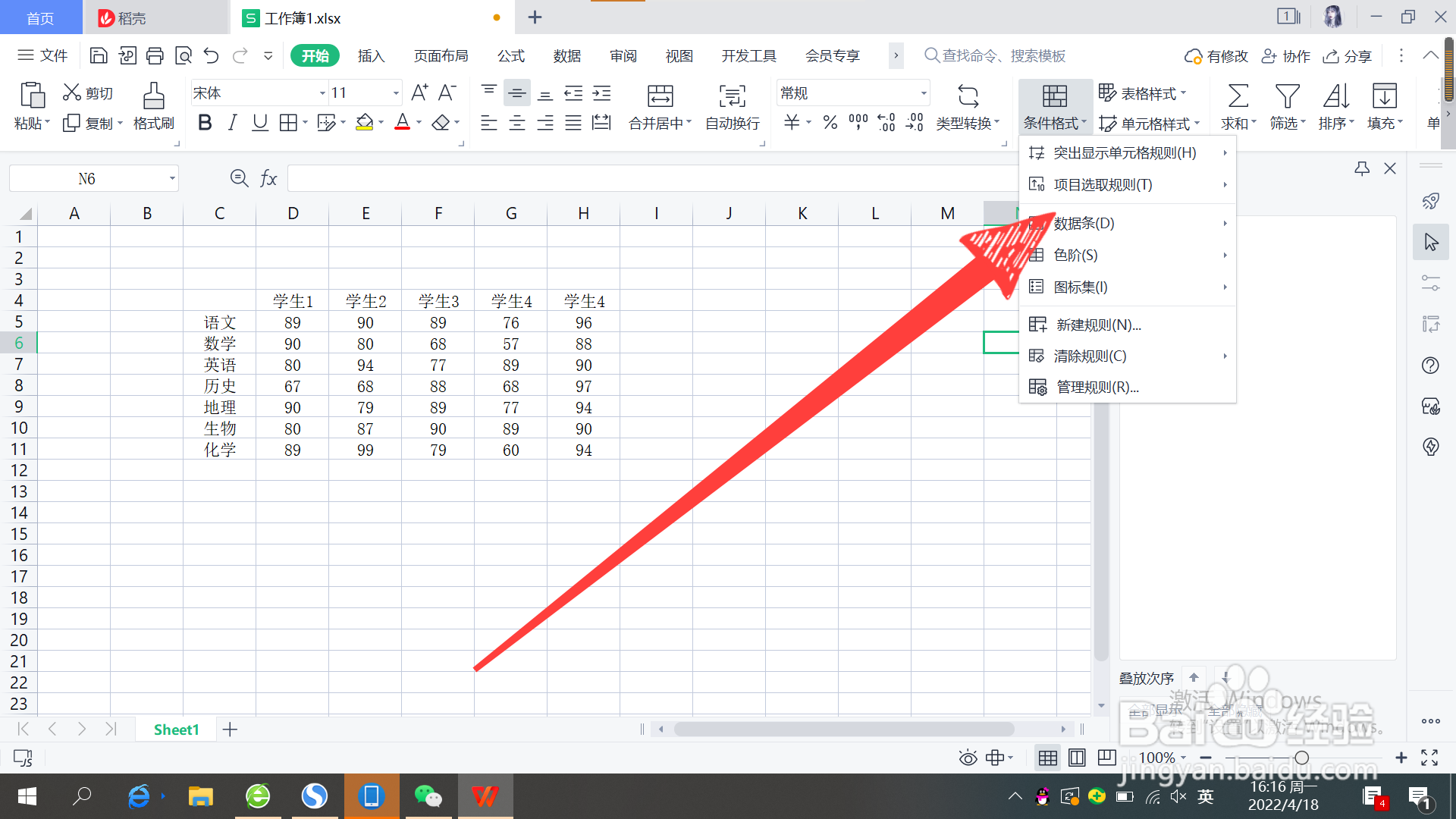Viewport: 1456px width, 819px height.
Task: Choose Manage Rules (管理规则) menu entry
Action: coord(1128,388)
